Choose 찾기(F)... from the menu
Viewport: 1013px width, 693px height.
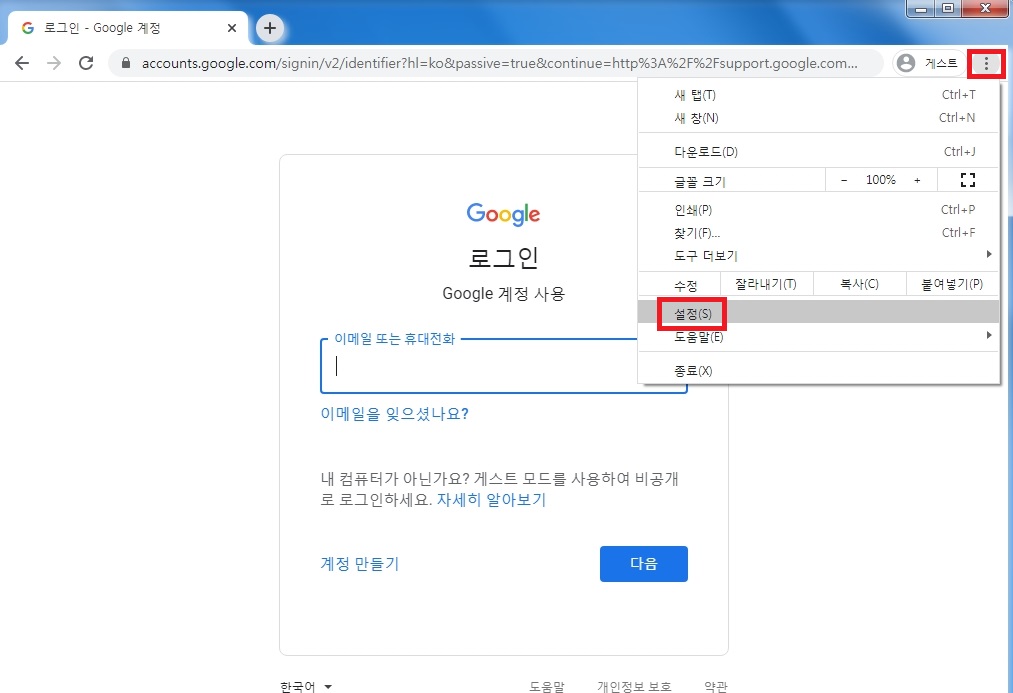(x=819, y=233)
